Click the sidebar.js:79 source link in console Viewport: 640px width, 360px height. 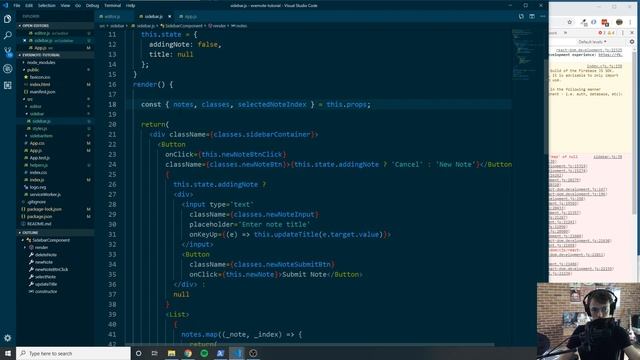pos(607,157)
